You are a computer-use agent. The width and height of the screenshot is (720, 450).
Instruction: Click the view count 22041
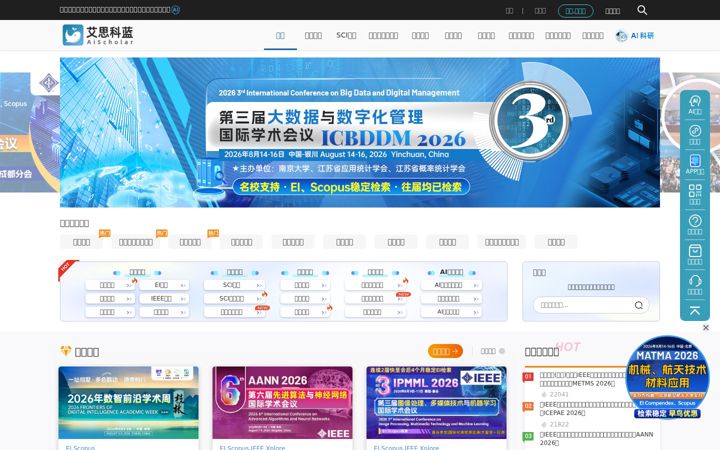pyautogui.click(x=559, y=394)
